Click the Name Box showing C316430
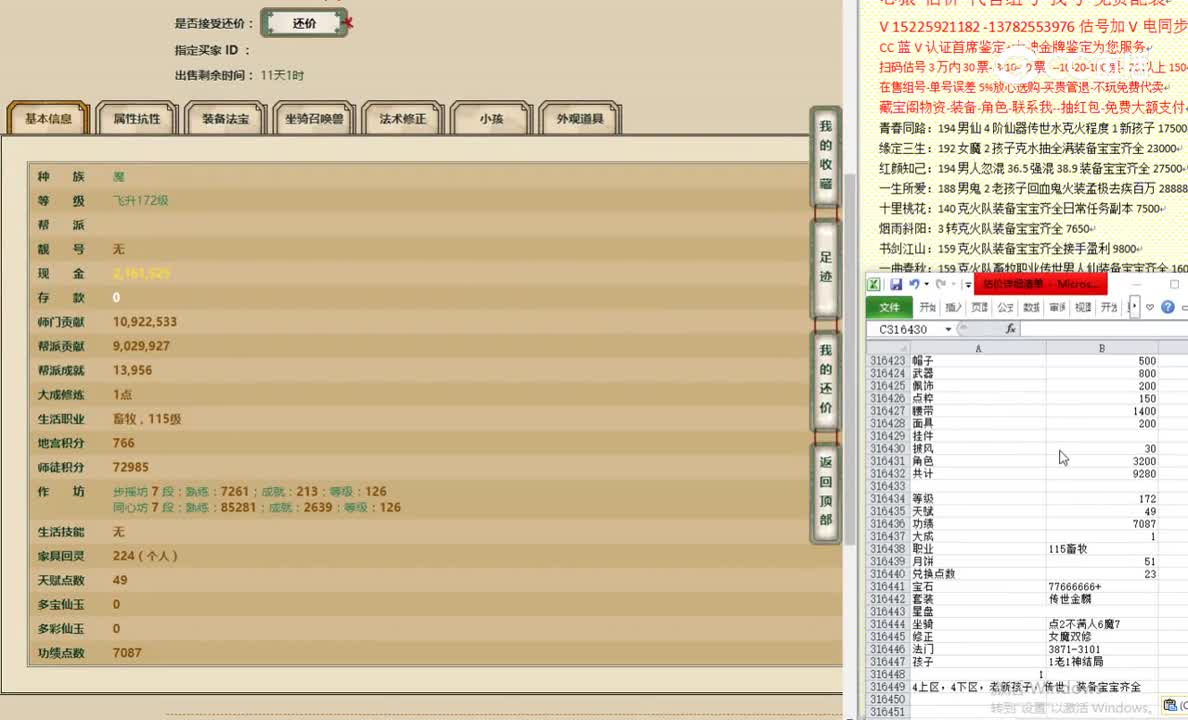This screenshot has height=720, width=1188. pyautogui.click(x=905, y=330)
